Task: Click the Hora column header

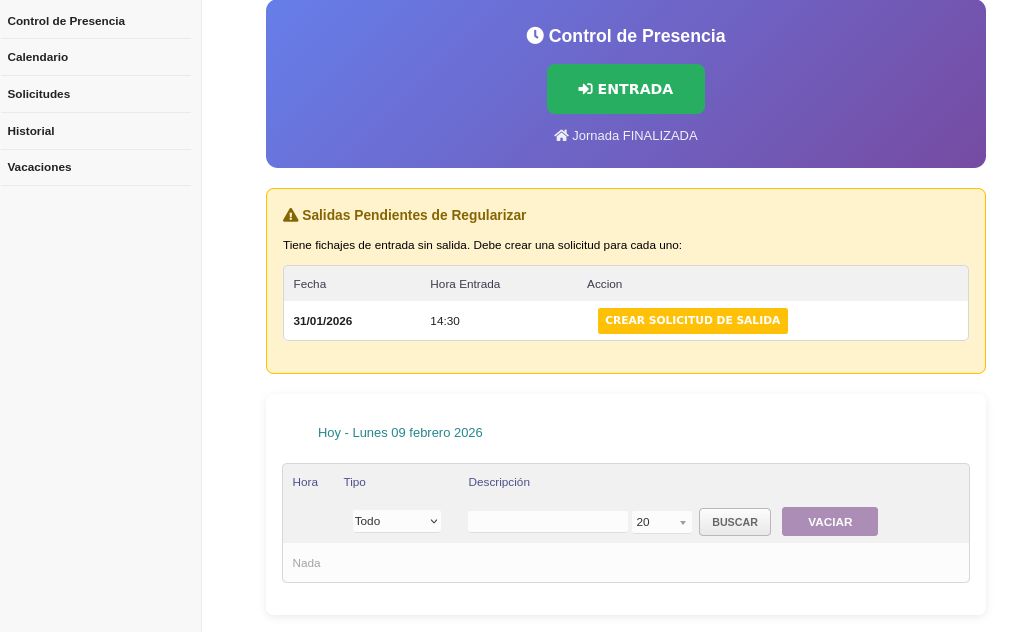Action: 305,482
